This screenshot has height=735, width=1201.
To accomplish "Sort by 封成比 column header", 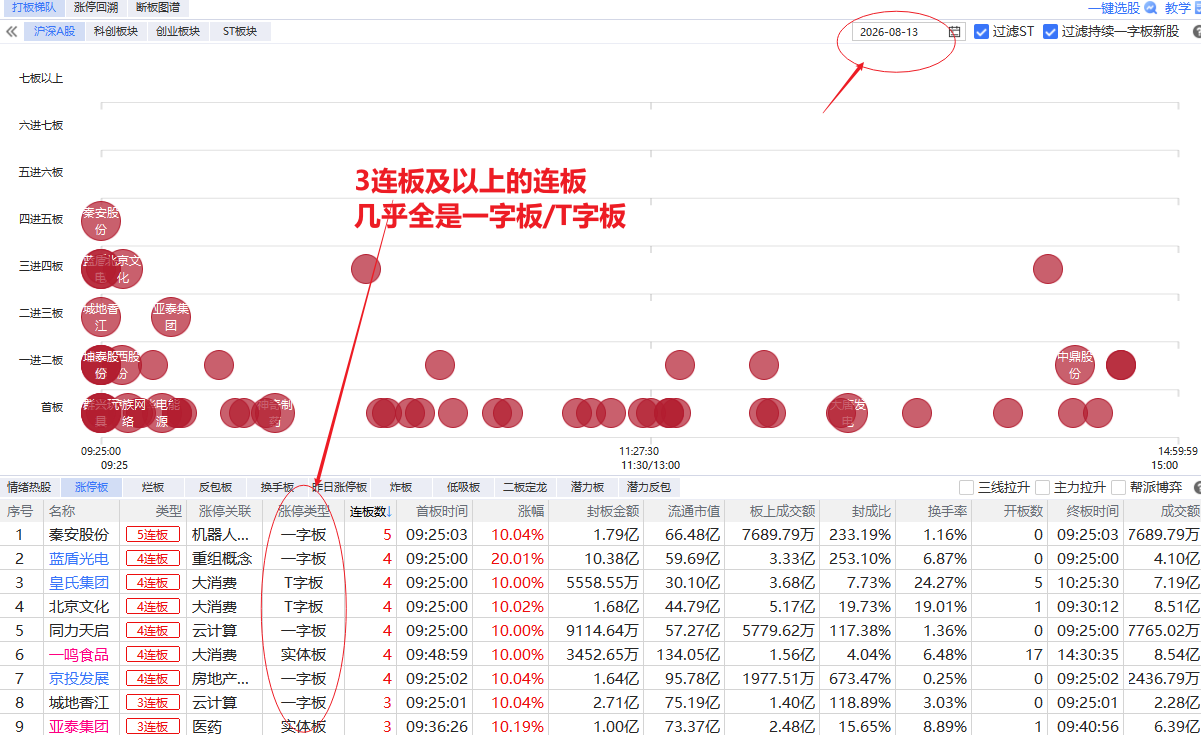I will 870,511.
